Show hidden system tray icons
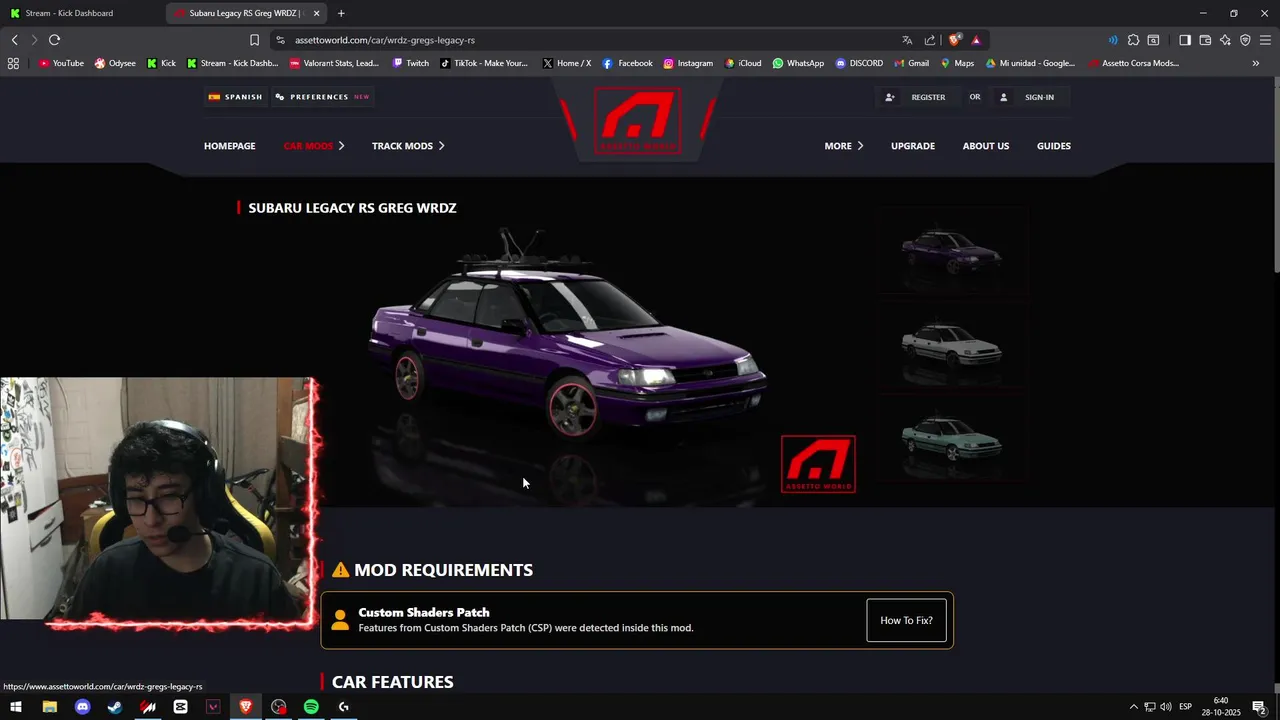The image size is (1280, 720). click(x=1133, y=707)
